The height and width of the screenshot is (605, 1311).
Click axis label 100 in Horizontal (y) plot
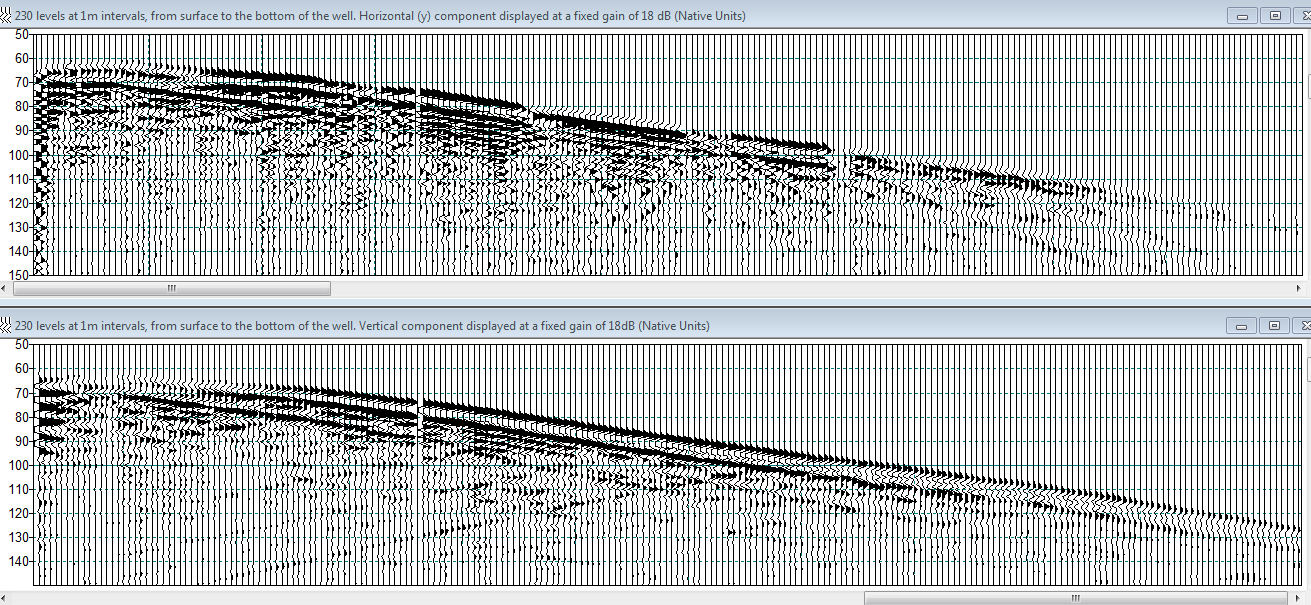tap(17, 155)
